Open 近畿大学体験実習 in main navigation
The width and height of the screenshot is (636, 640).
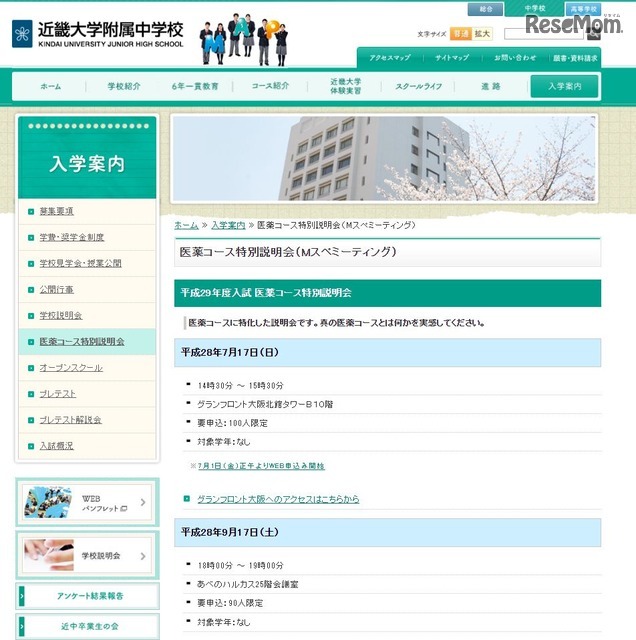pos(345,86)
